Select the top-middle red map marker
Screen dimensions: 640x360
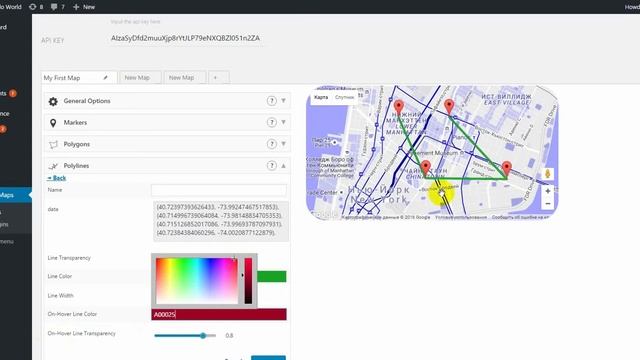click(449, 106)
